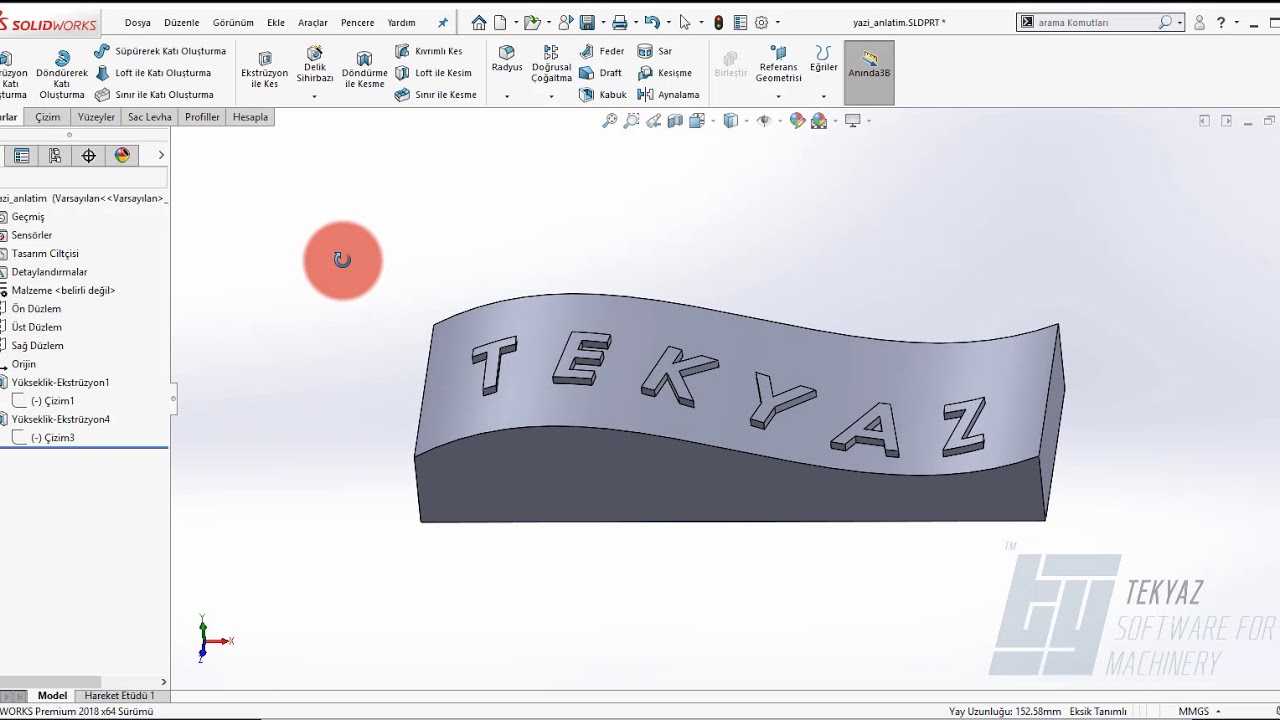1280x720 pixels.
Task: Click the Section View icon in view toolbar
Action: [x=675, y=121]
